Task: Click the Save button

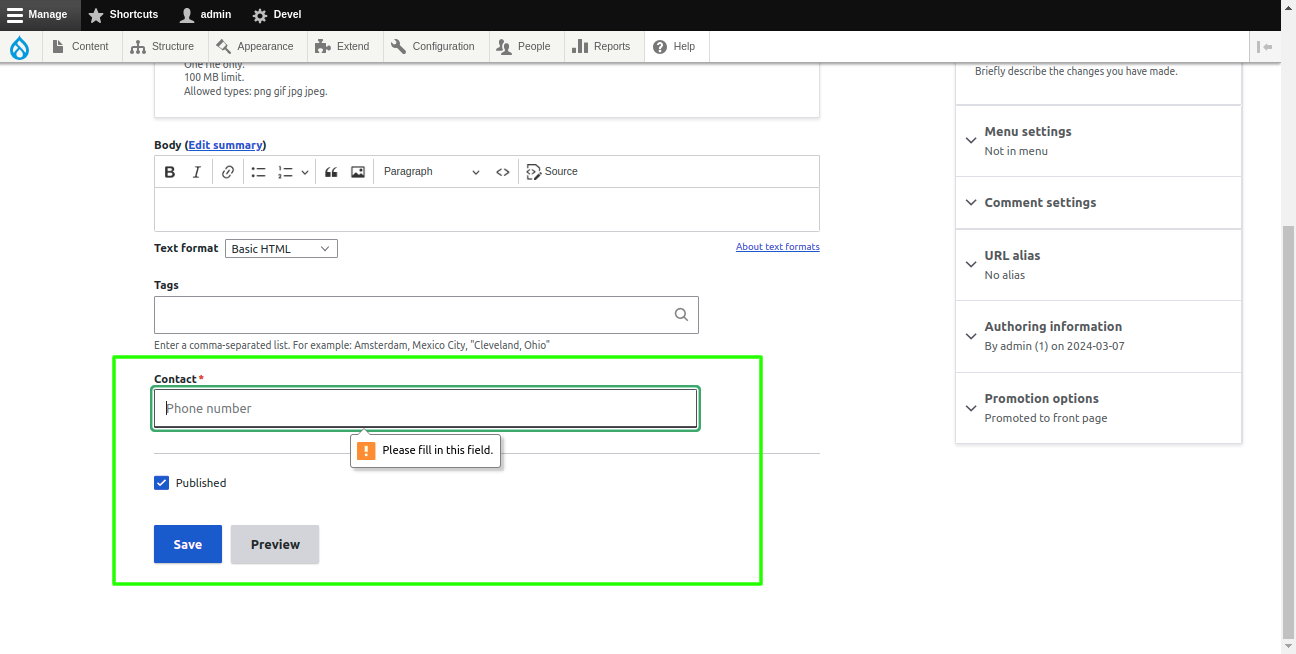Action: pyautogui.click(x=187, y=544)
